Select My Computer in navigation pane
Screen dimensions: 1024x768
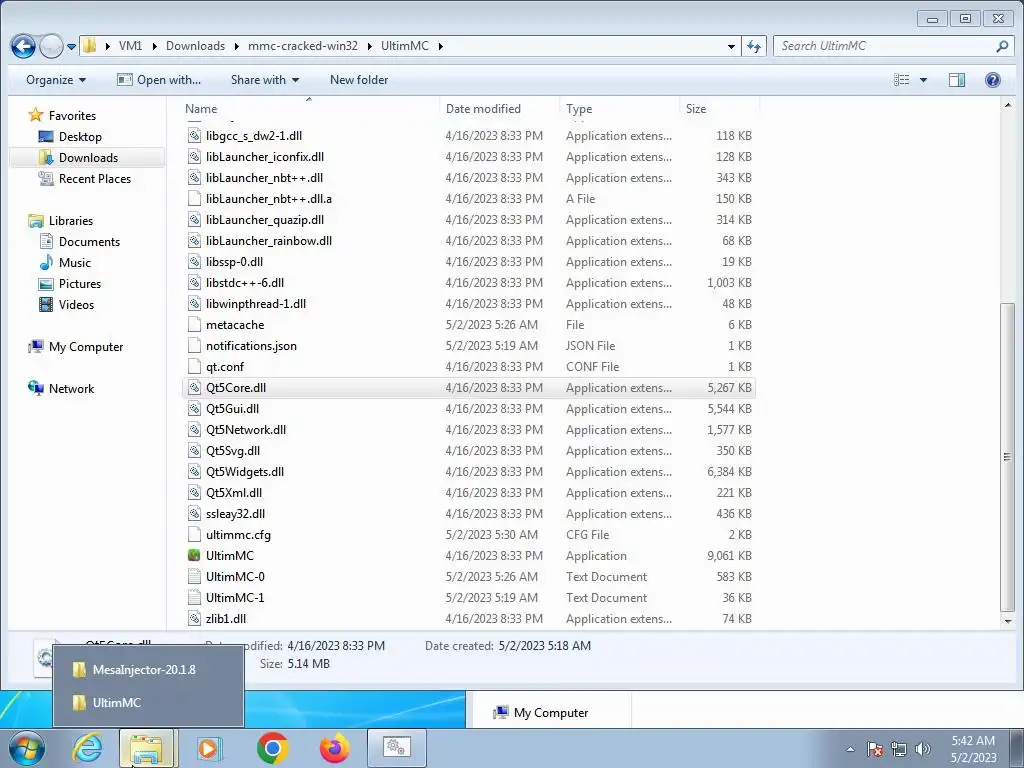[86, 347]
